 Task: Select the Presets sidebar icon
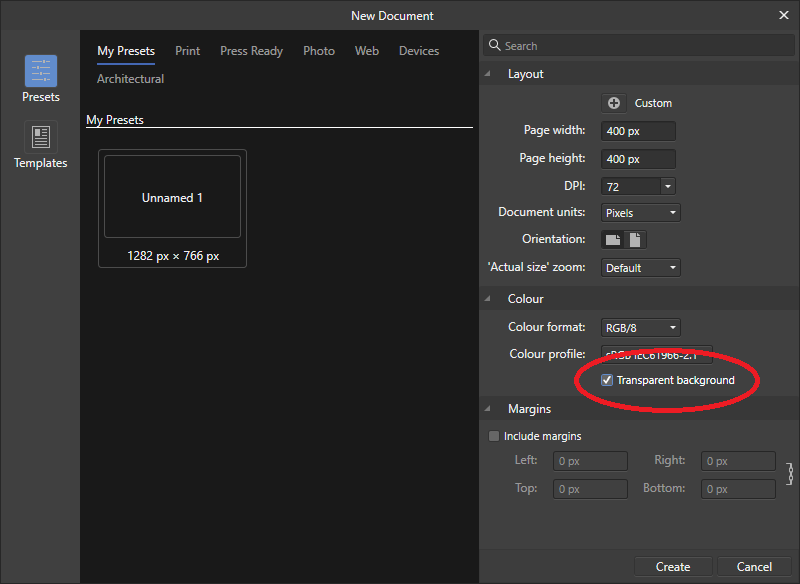[x=40, y=78]
